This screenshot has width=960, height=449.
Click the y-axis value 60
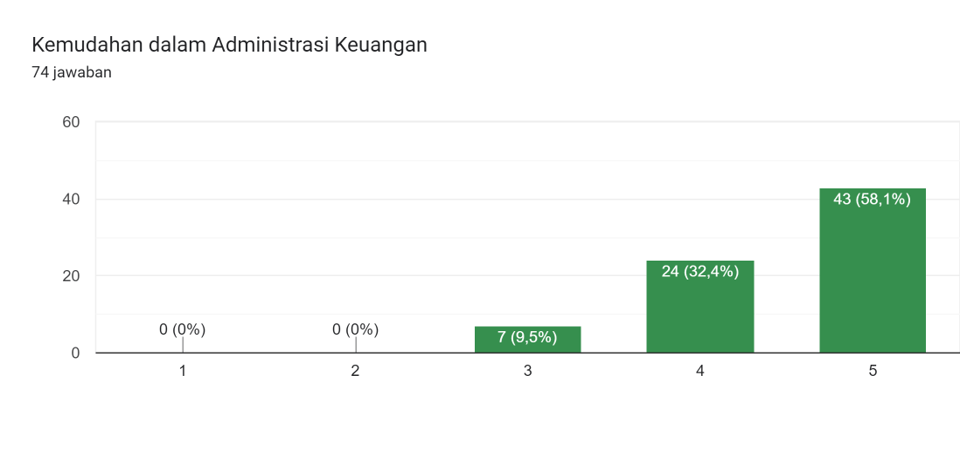[71, 122]
